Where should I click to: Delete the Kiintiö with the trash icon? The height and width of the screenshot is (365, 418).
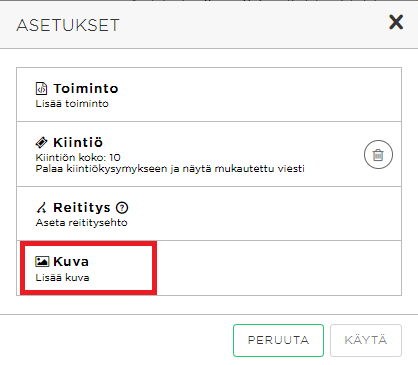[x=378, y=155]
